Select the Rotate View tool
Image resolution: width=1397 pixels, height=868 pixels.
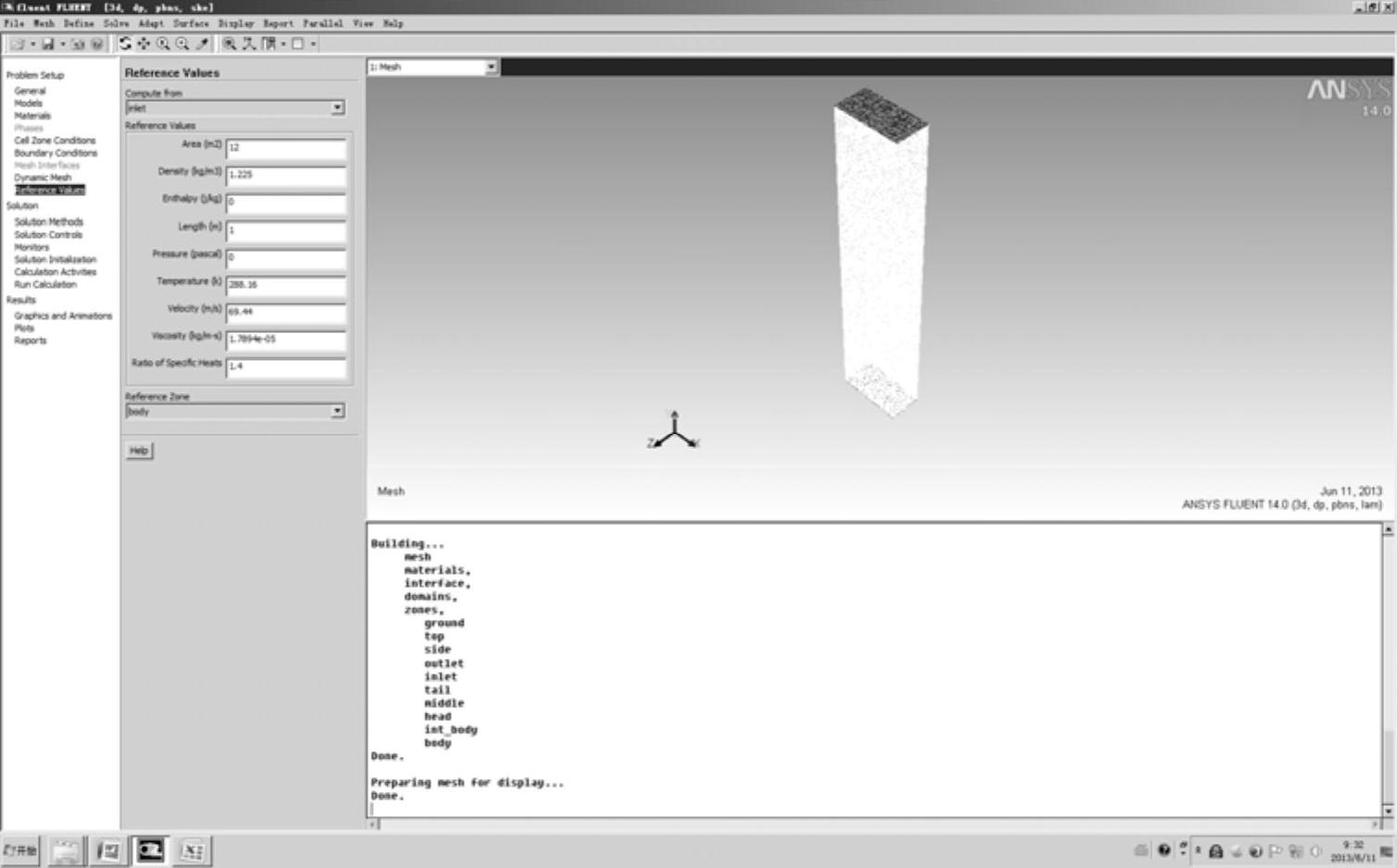pyautogui.click(x=125, y=43)
